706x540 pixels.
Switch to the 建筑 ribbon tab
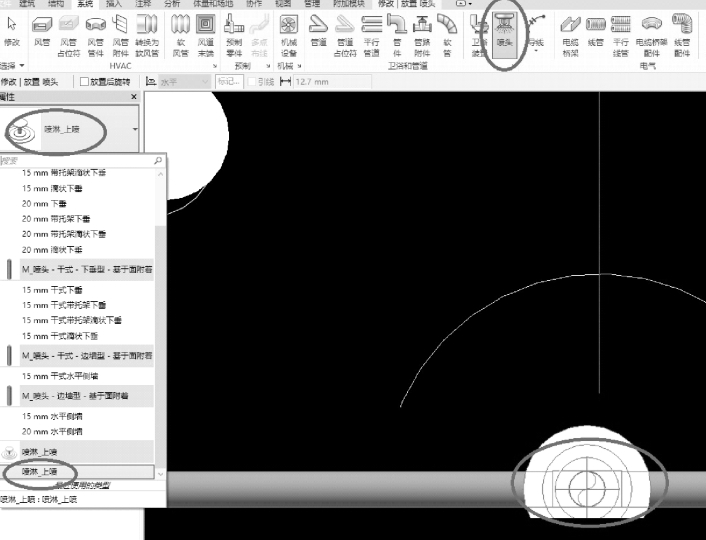tap(27, 4)
